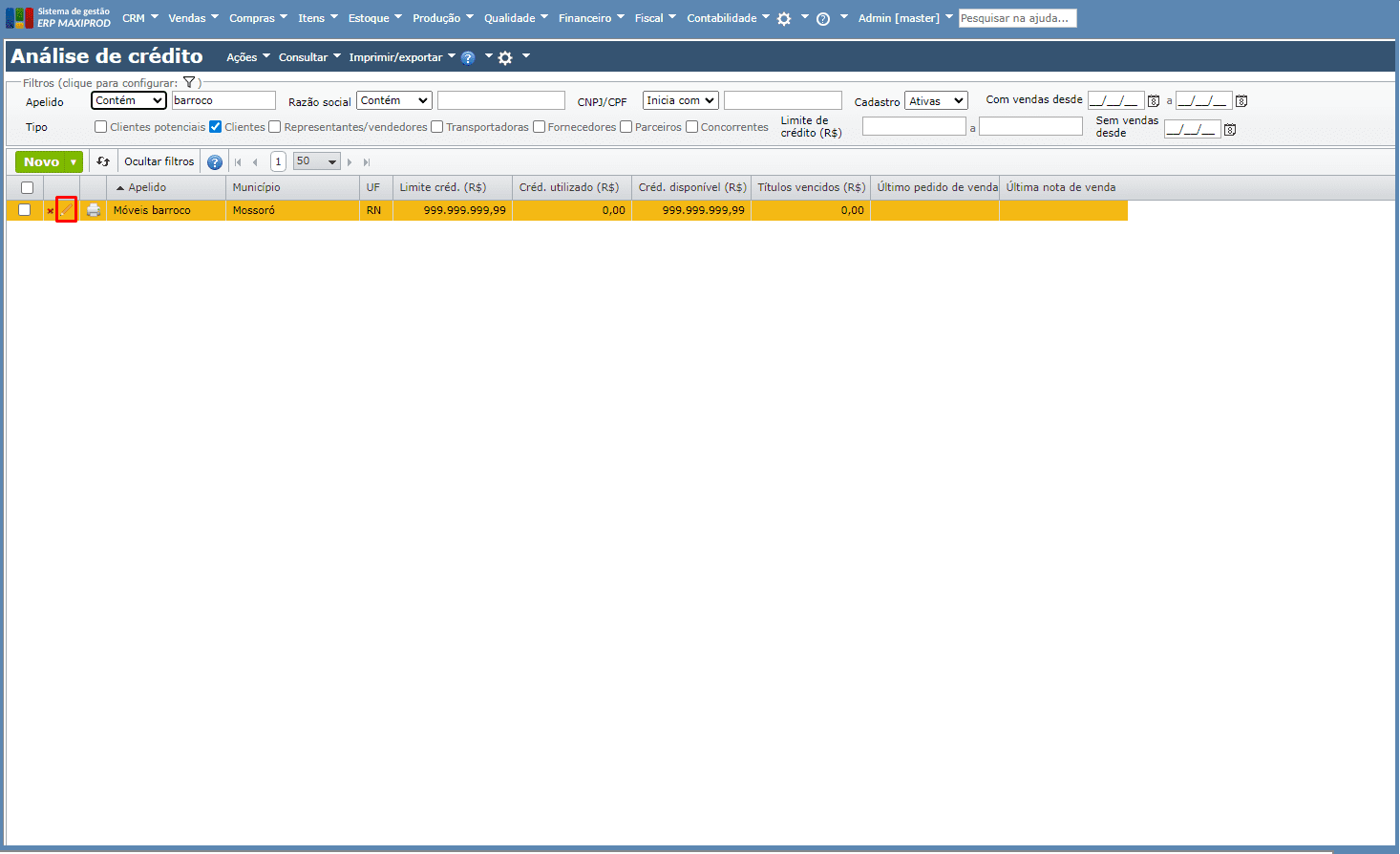The height and width of the screenshot is (854, 1400).
Task: Click the Mossoró cell
Action: coord(292,210)
